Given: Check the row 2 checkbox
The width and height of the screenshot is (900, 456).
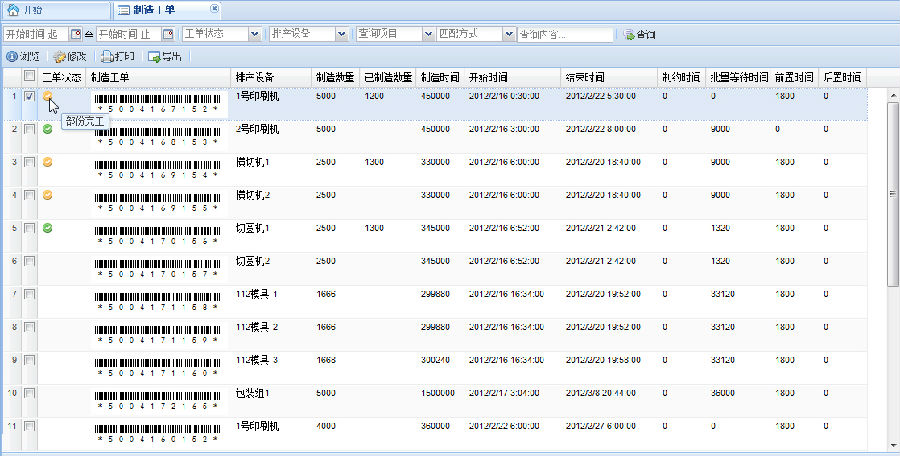Looking at the screenshot, I should (29, 129).
